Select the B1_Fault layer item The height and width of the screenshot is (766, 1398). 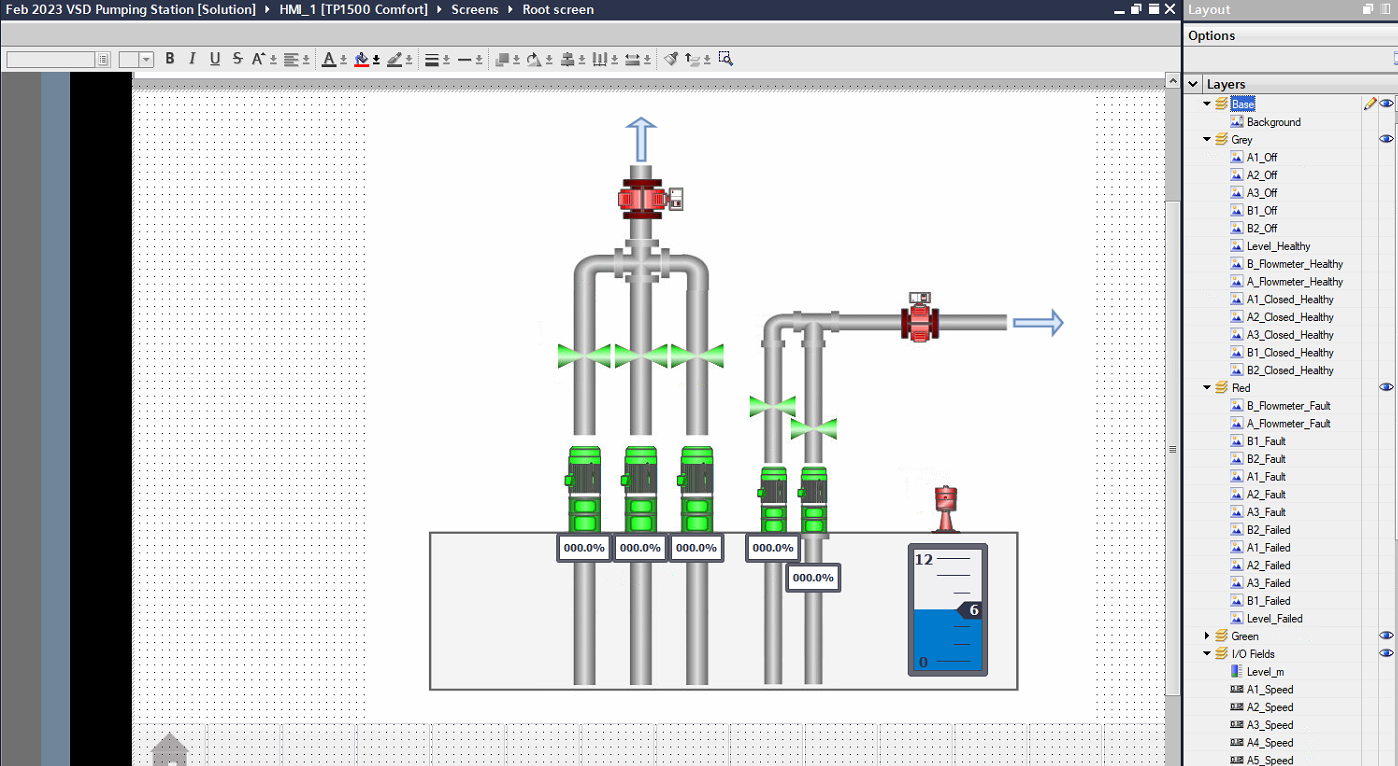pos(1266,441)
